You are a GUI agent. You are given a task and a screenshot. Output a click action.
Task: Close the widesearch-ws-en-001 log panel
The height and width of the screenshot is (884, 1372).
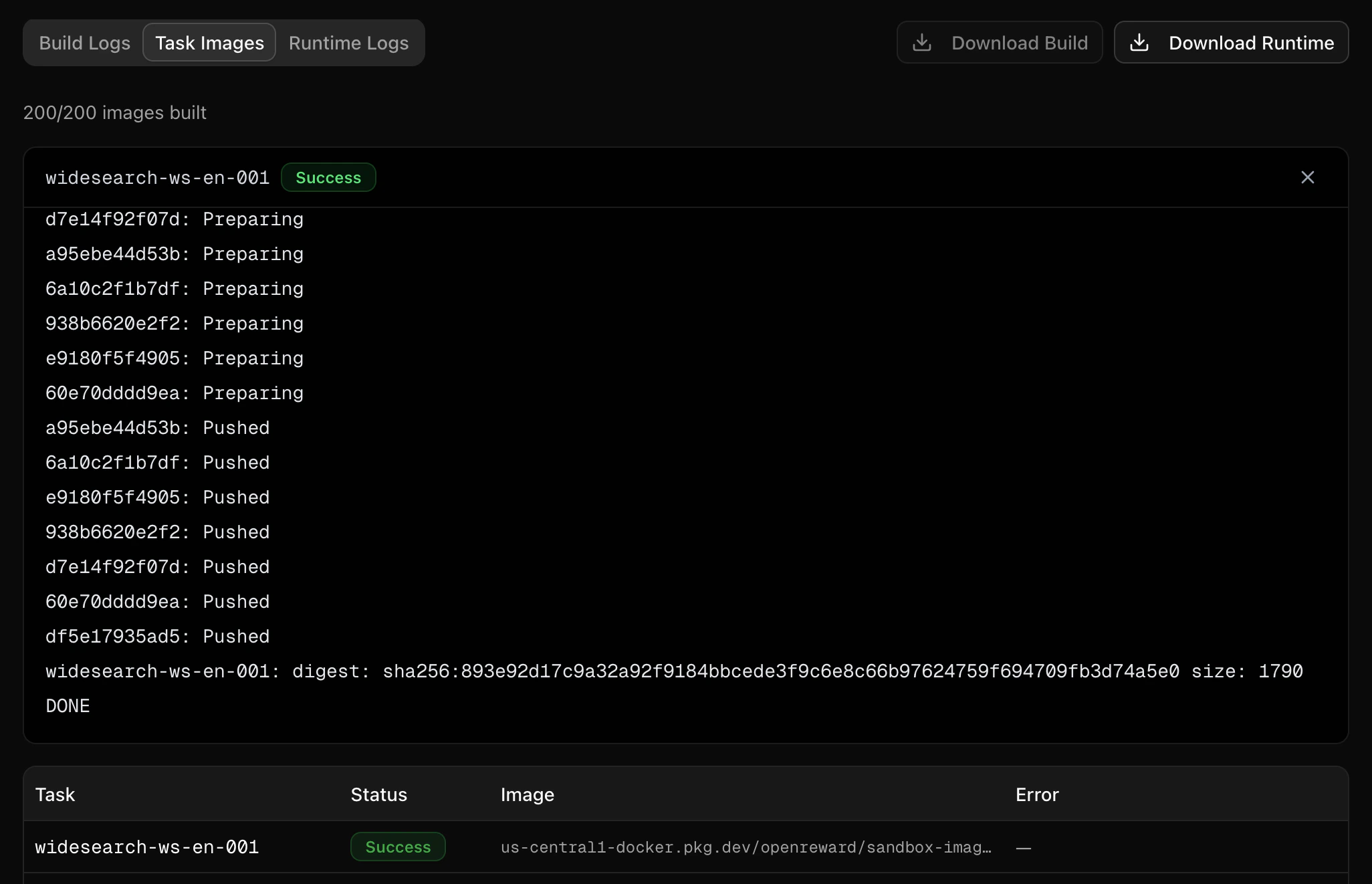tap(1307, 177)
